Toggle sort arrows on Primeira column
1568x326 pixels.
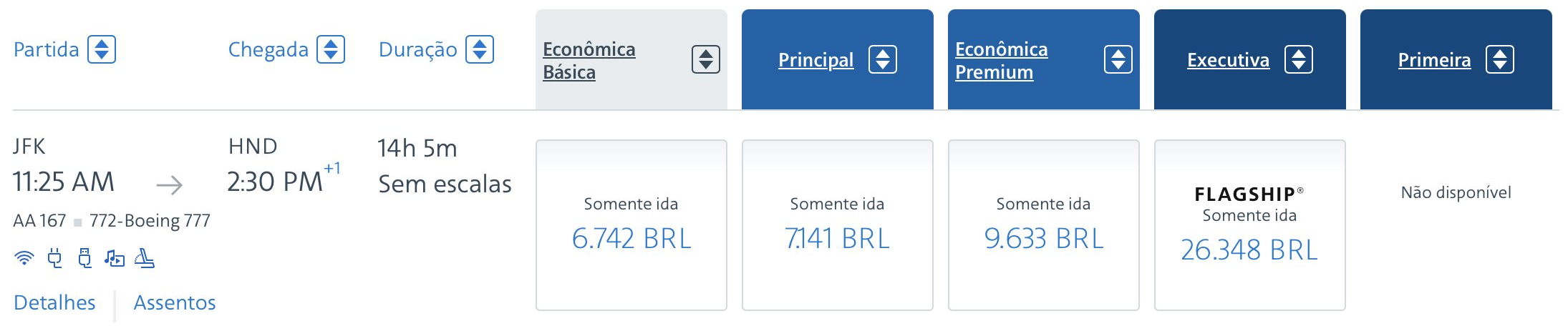[x=1500, y=59]
